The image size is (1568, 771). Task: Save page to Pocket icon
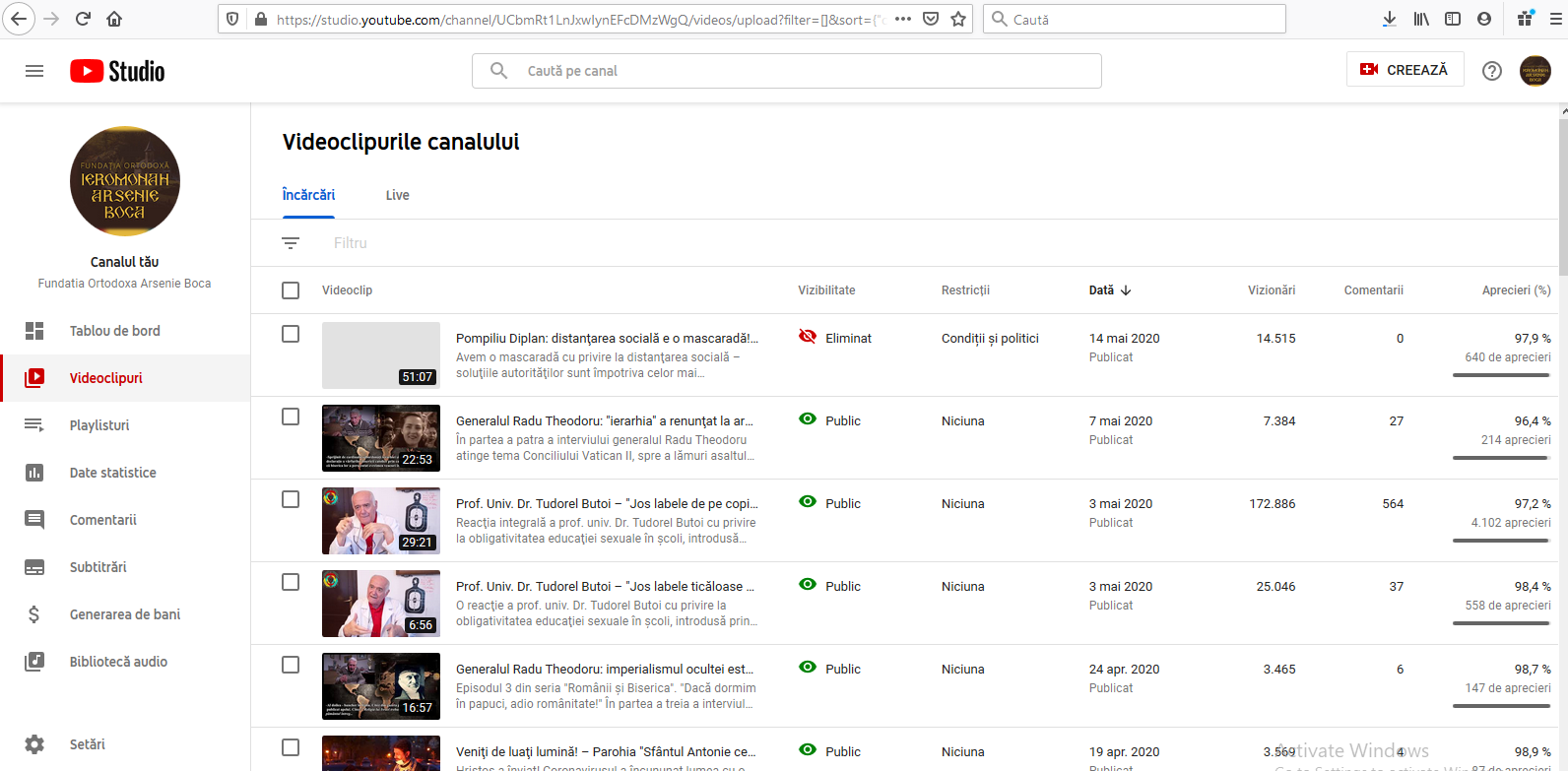click(931, 19)
